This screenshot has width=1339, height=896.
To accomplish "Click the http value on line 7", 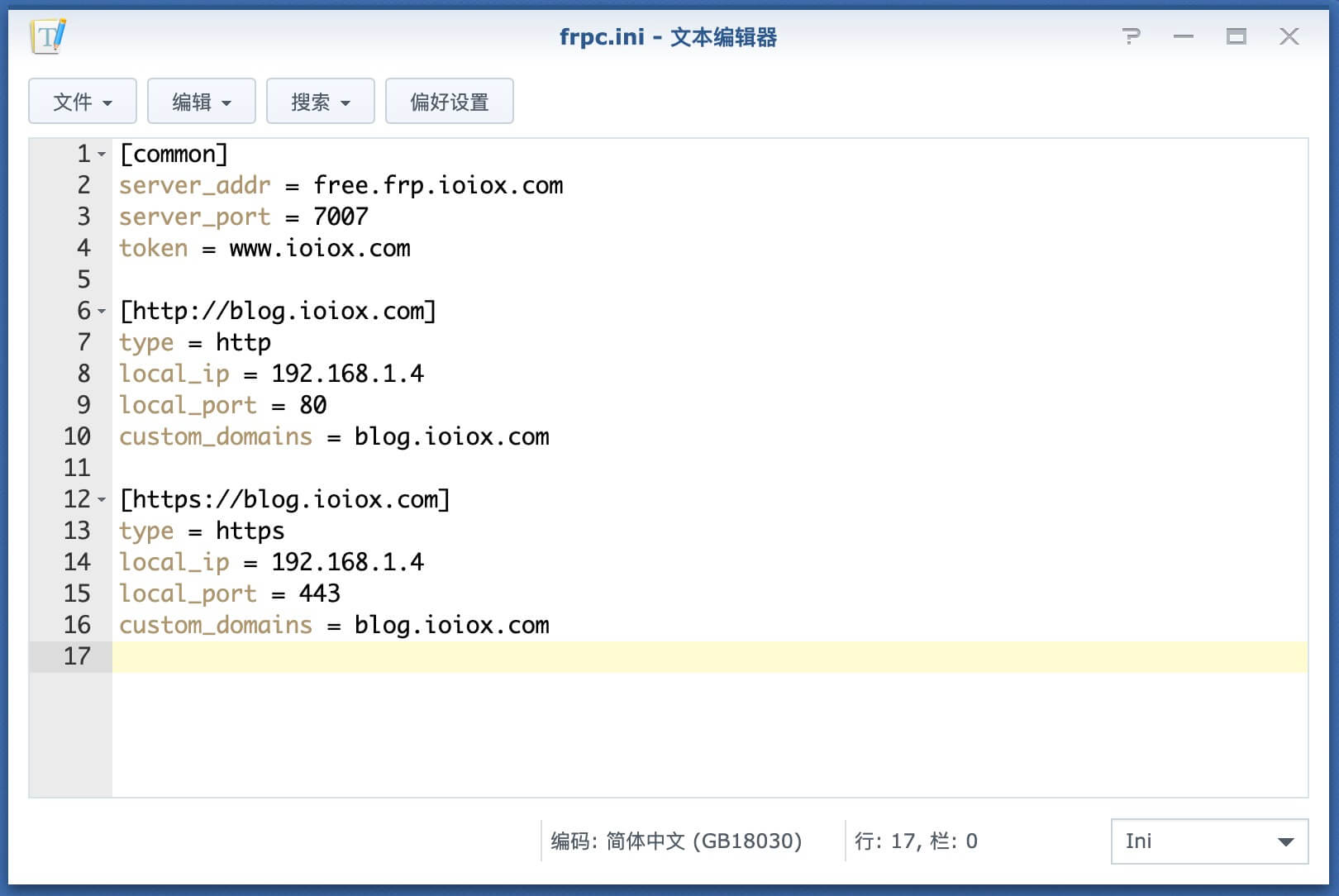I will (x=243, y=342).
